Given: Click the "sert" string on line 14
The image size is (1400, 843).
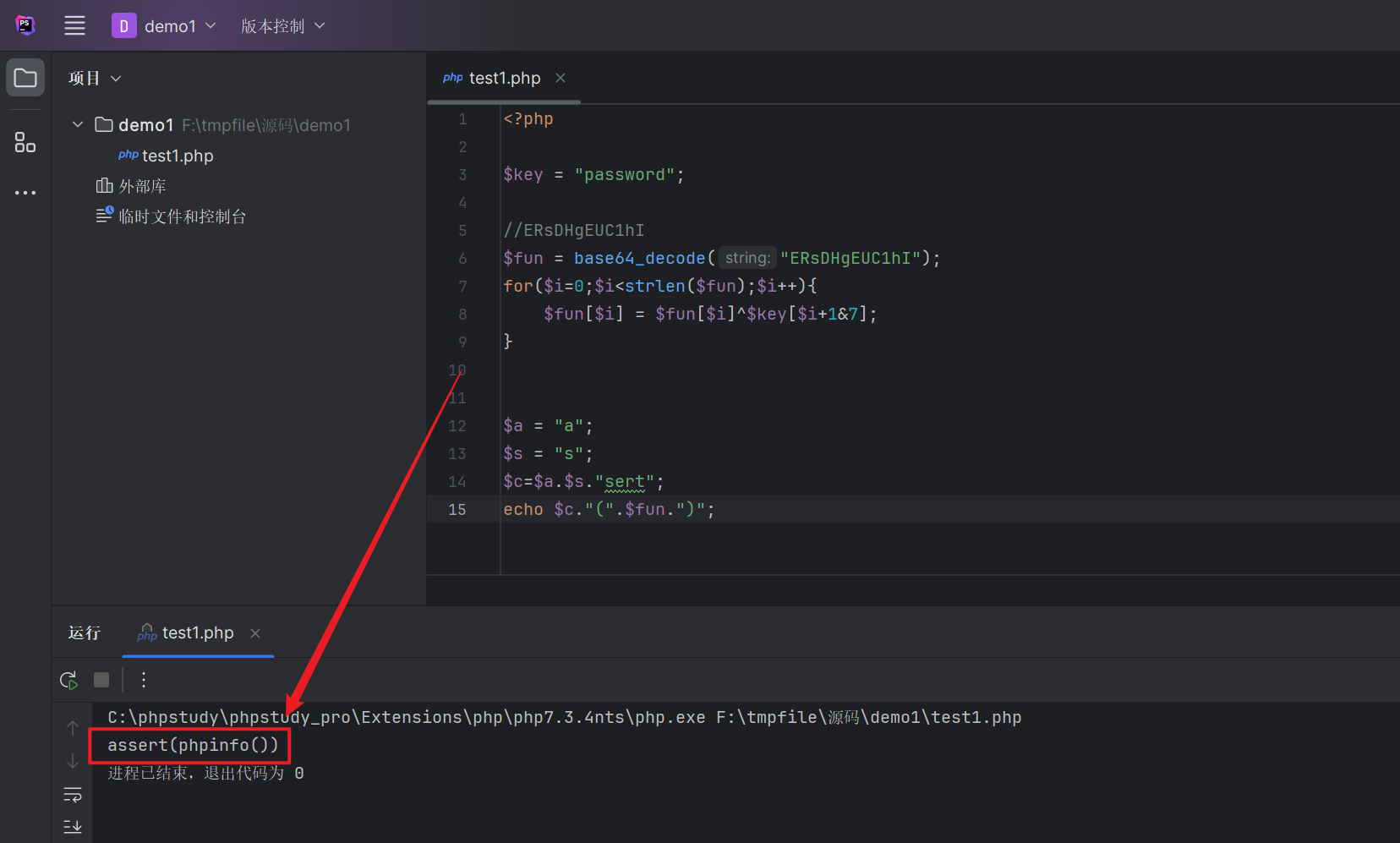Looking at the screenshot, I should point(625,482).
